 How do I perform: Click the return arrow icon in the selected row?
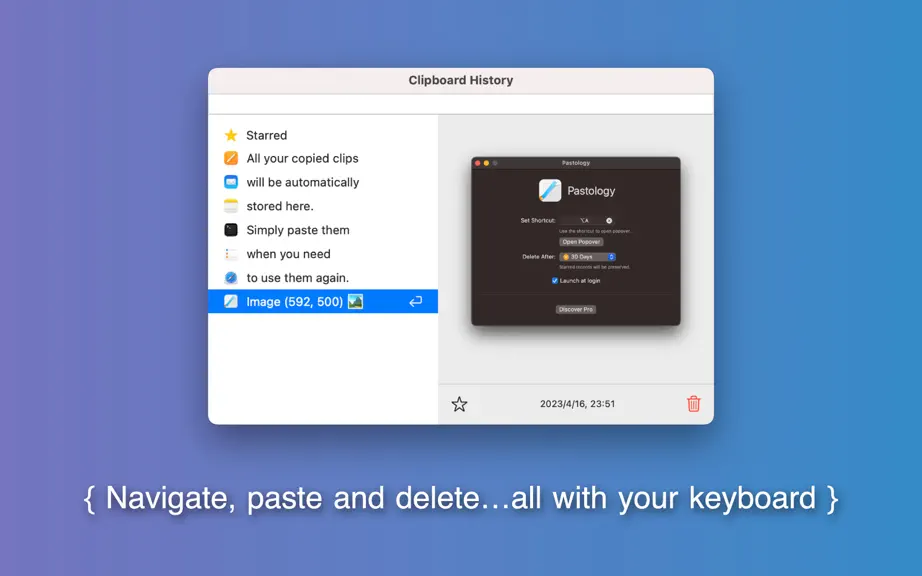pyautogui.click(x=416, y=302)
